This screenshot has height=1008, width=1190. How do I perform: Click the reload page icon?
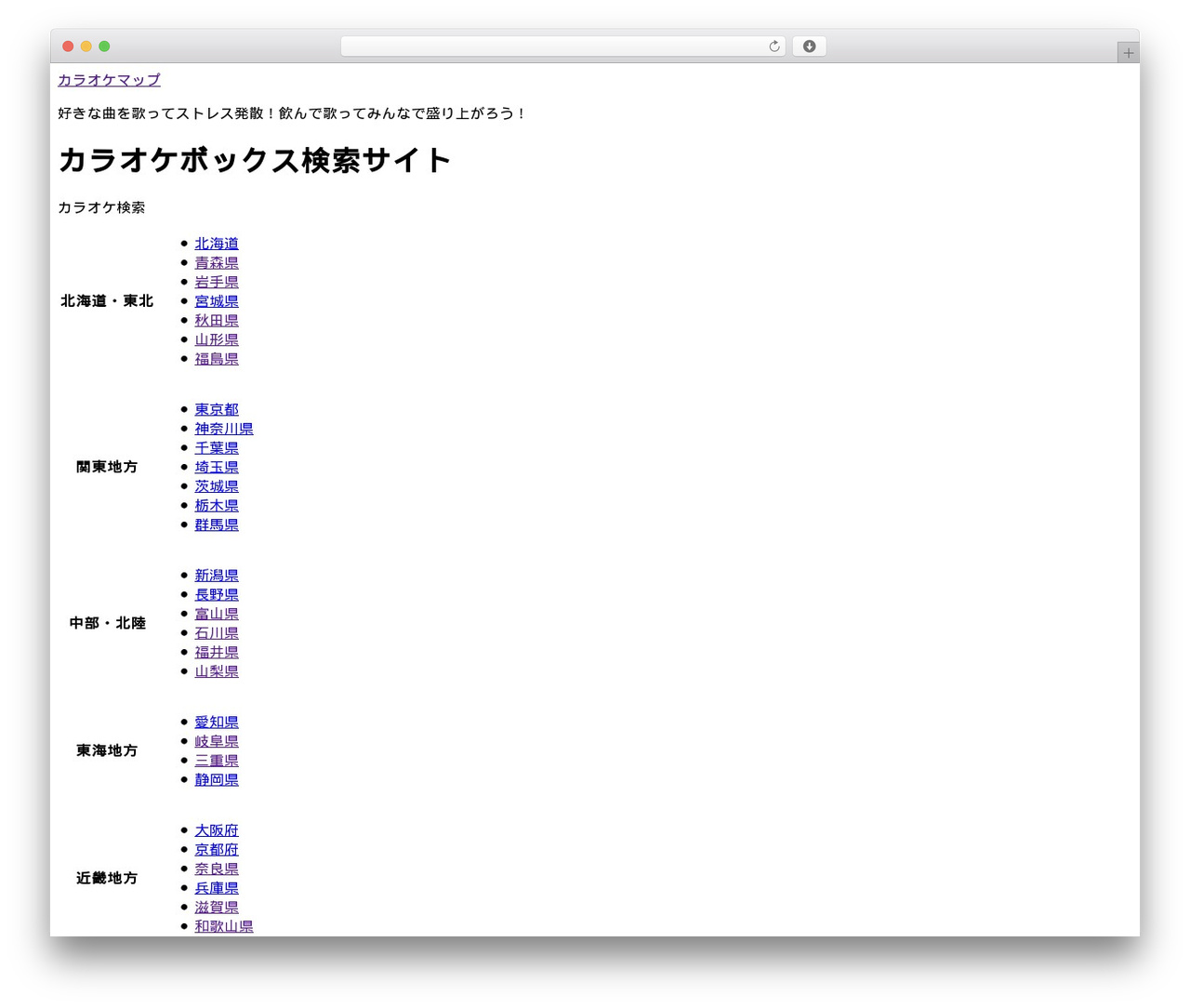tap(773, 46)
